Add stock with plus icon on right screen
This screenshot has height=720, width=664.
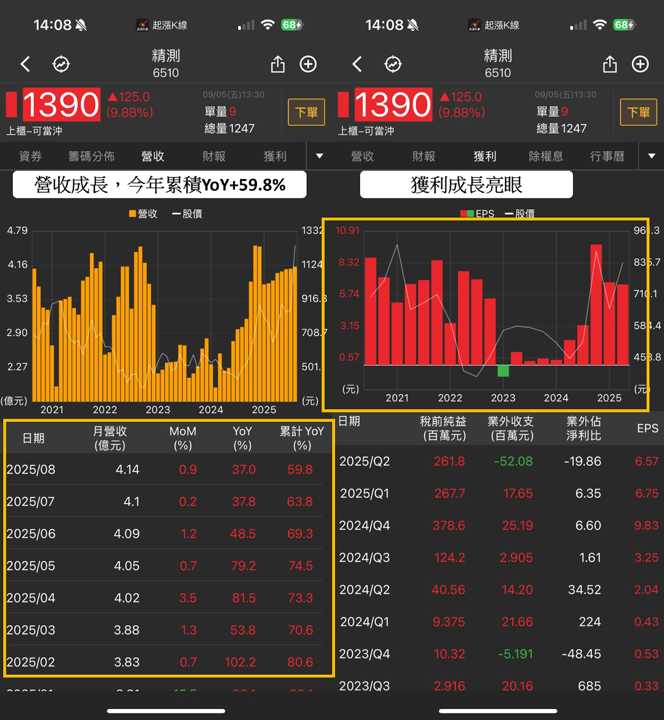click(x=640, y=64)
